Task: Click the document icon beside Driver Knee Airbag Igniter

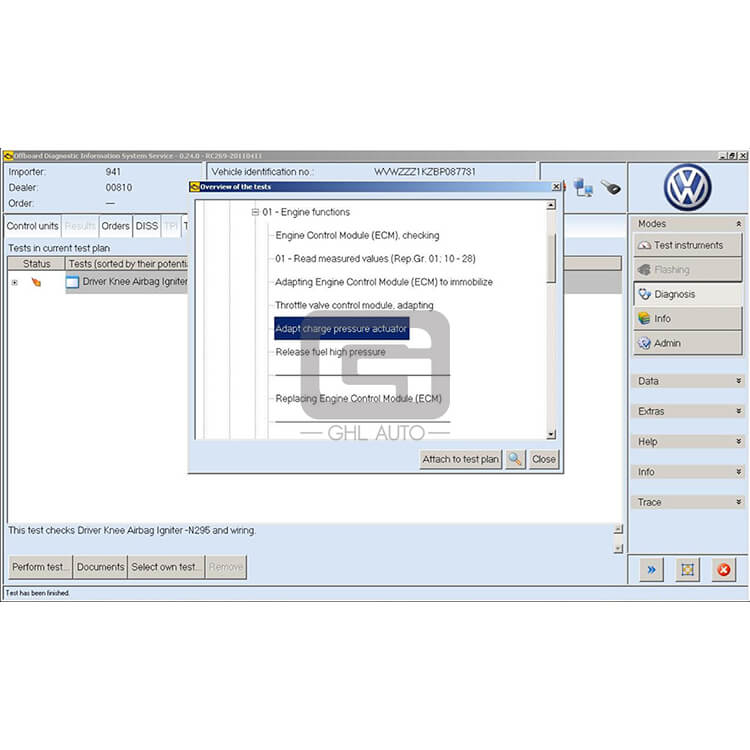Action: [72, 282]
